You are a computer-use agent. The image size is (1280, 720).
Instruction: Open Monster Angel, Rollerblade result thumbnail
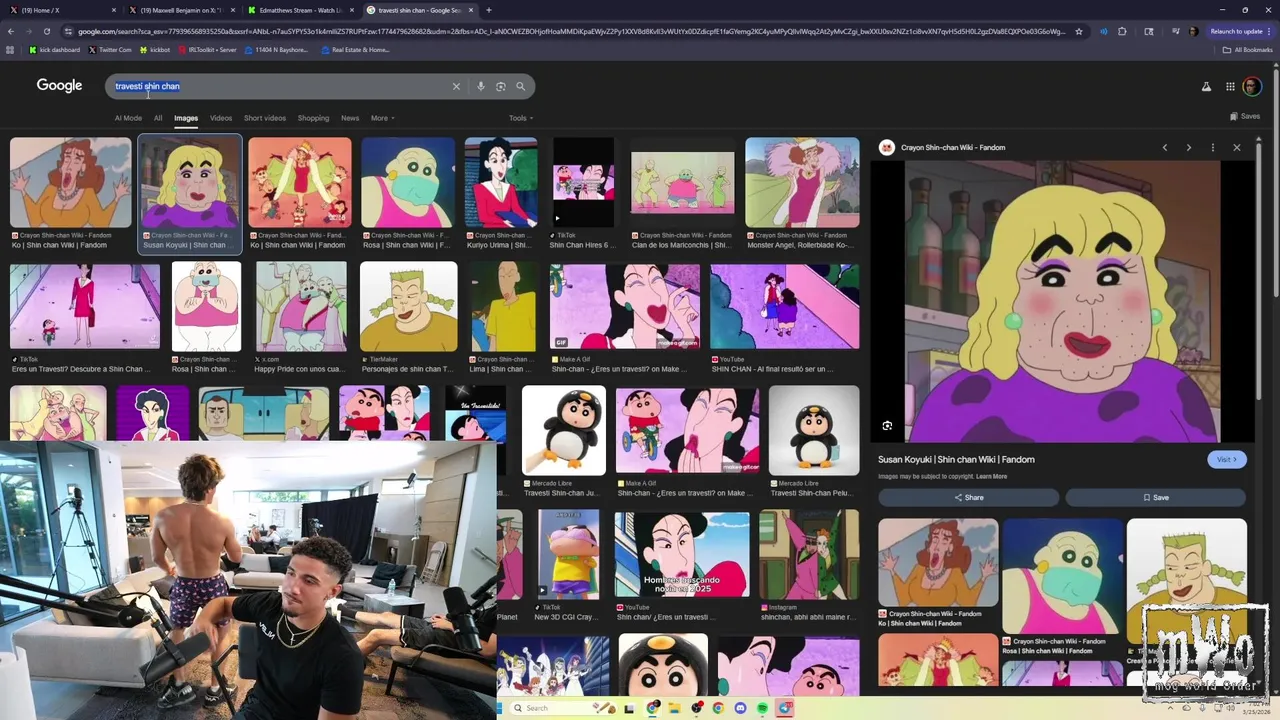tap(802, 183)
